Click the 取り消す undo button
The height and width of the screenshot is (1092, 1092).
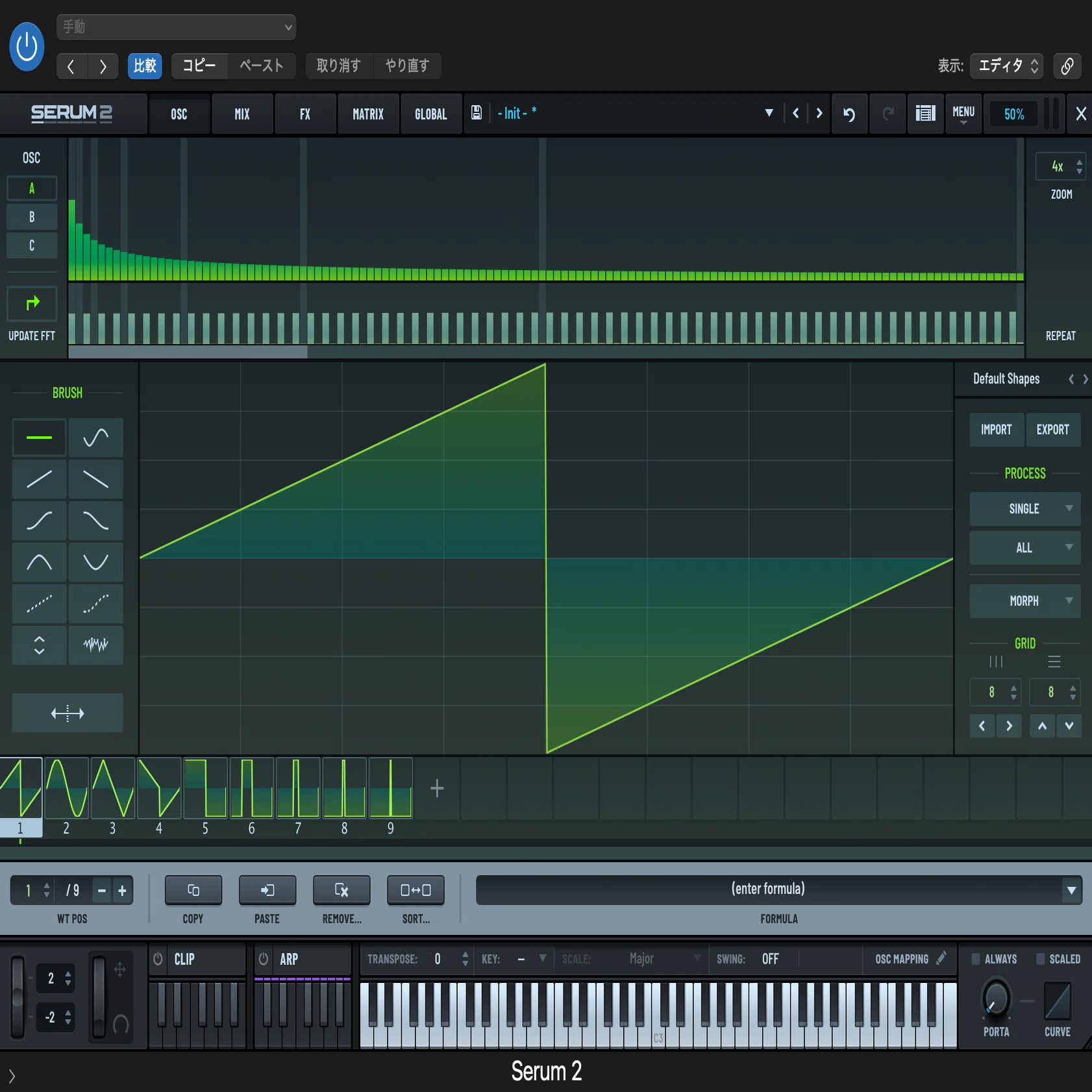click(339, 66)
